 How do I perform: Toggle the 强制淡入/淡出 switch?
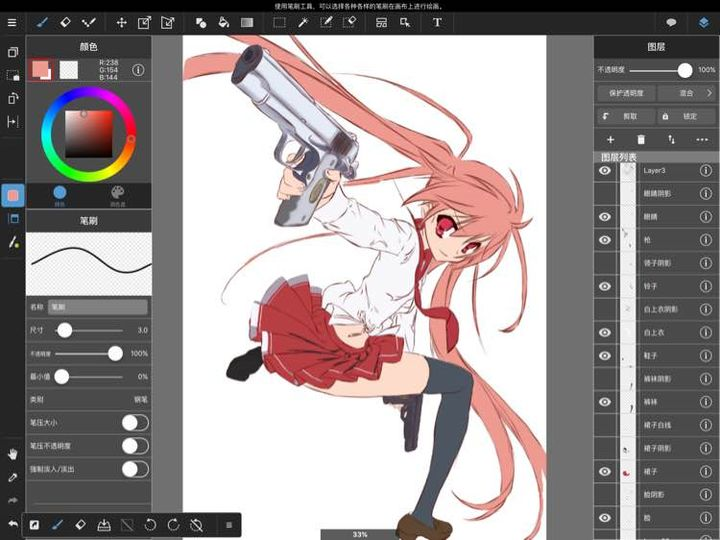135,469
